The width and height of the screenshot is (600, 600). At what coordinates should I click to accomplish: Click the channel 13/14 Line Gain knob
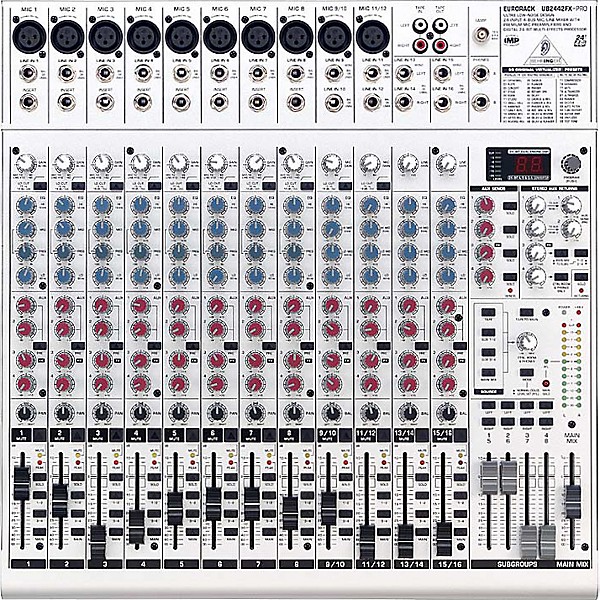(408, 163)
